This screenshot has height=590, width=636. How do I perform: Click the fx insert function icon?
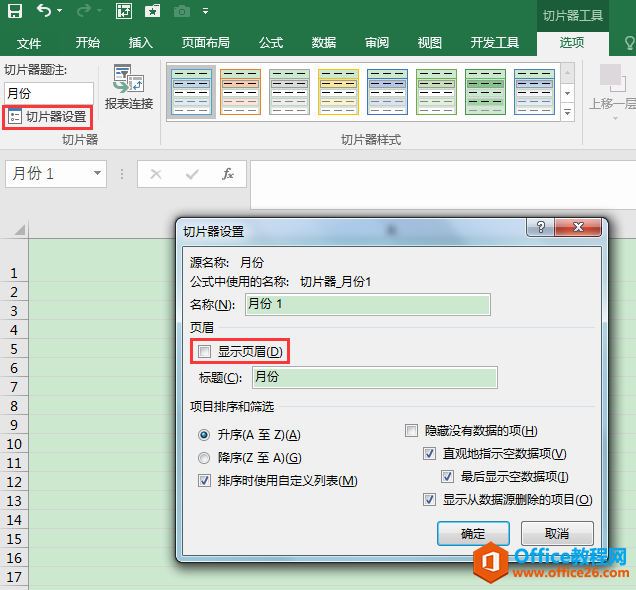(x=228, y=174)
